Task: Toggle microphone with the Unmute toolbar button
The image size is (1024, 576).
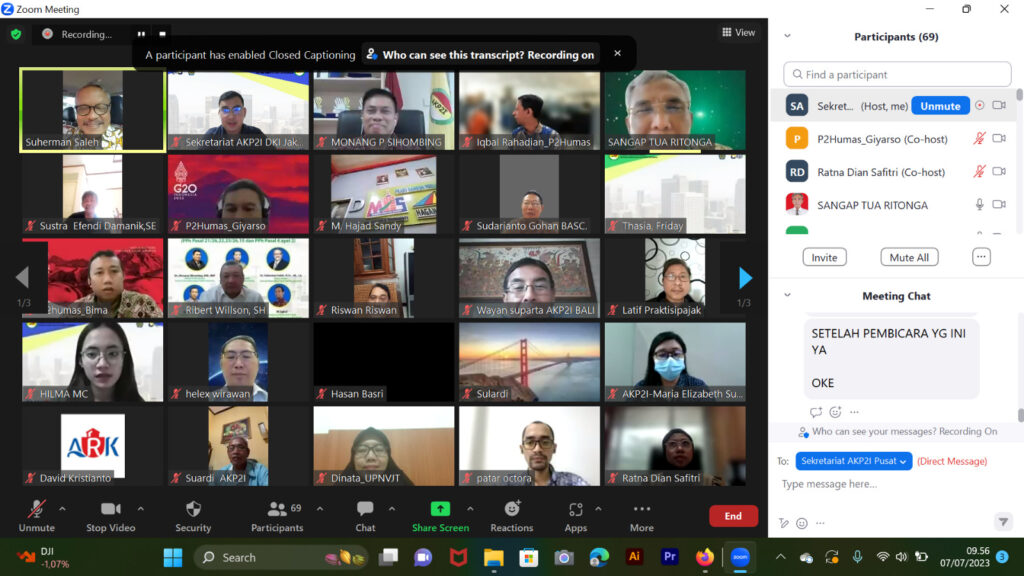Action: pos(37,510)
